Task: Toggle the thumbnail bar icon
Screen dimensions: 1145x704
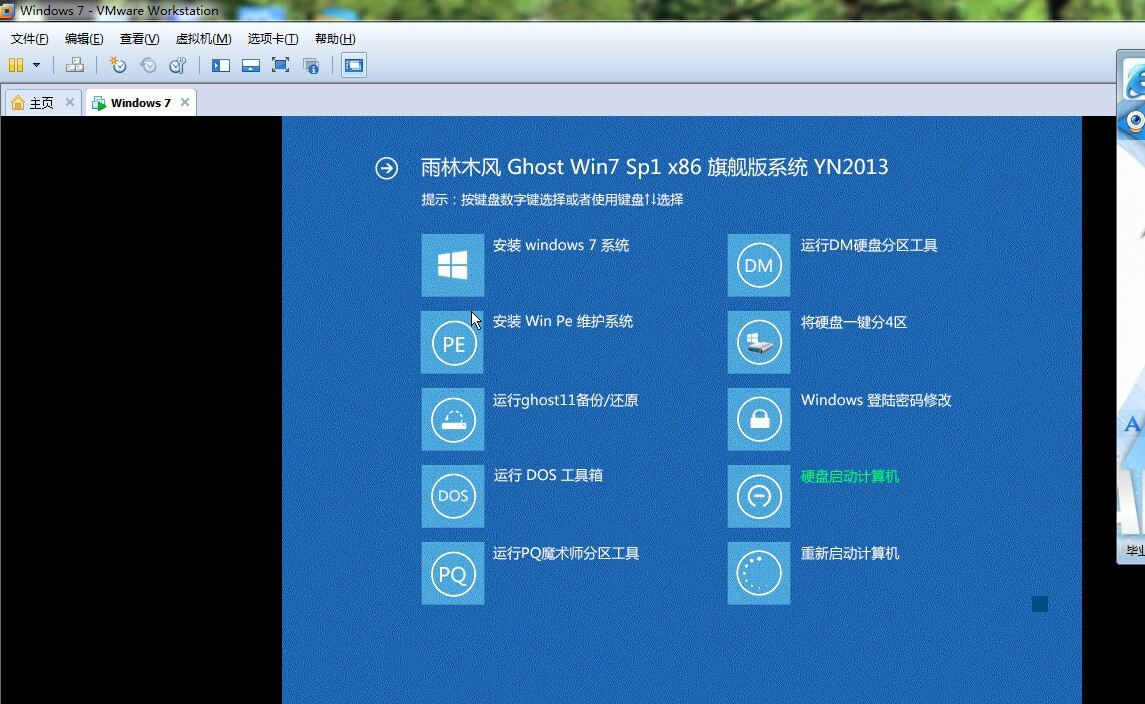Action: 250,66
